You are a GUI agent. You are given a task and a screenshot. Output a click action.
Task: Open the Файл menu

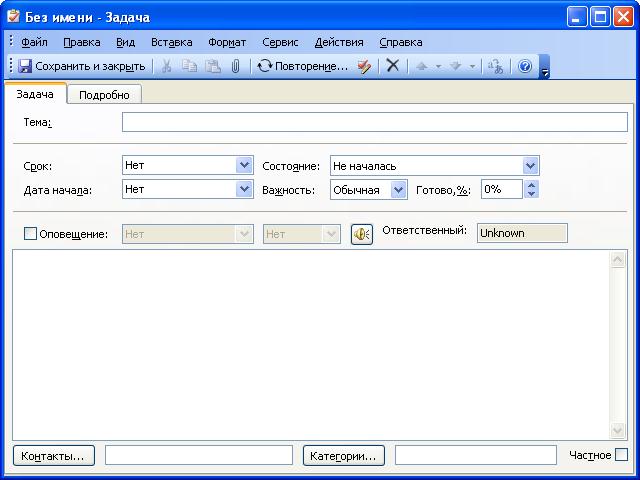(x=34, y=42)
